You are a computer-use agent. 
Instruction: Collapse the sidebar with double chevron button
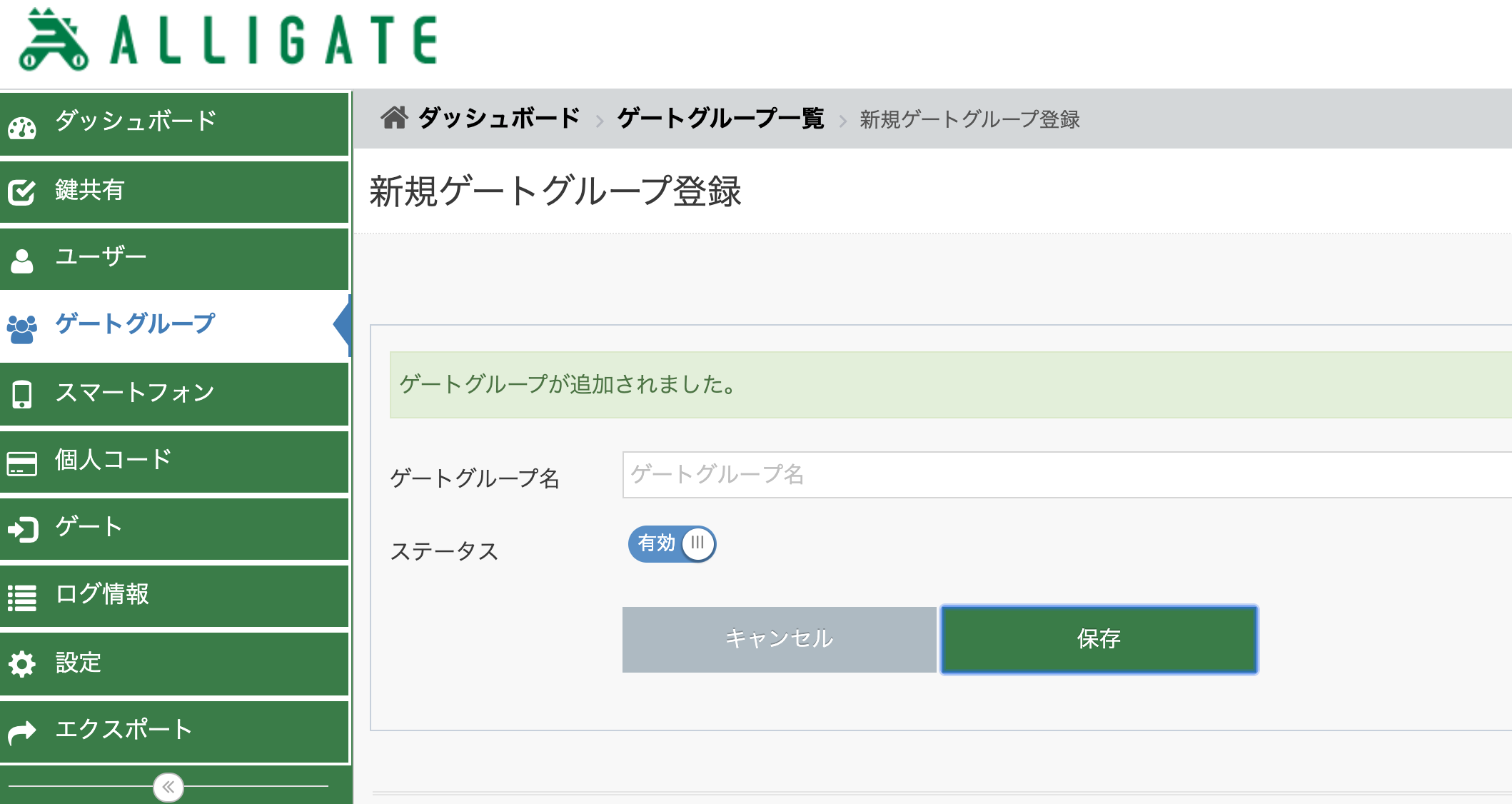(168, 787)
